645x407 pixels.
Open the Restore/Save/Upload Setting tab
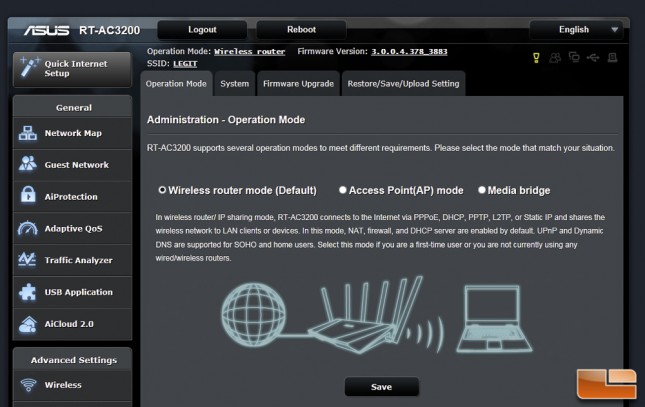403,84
